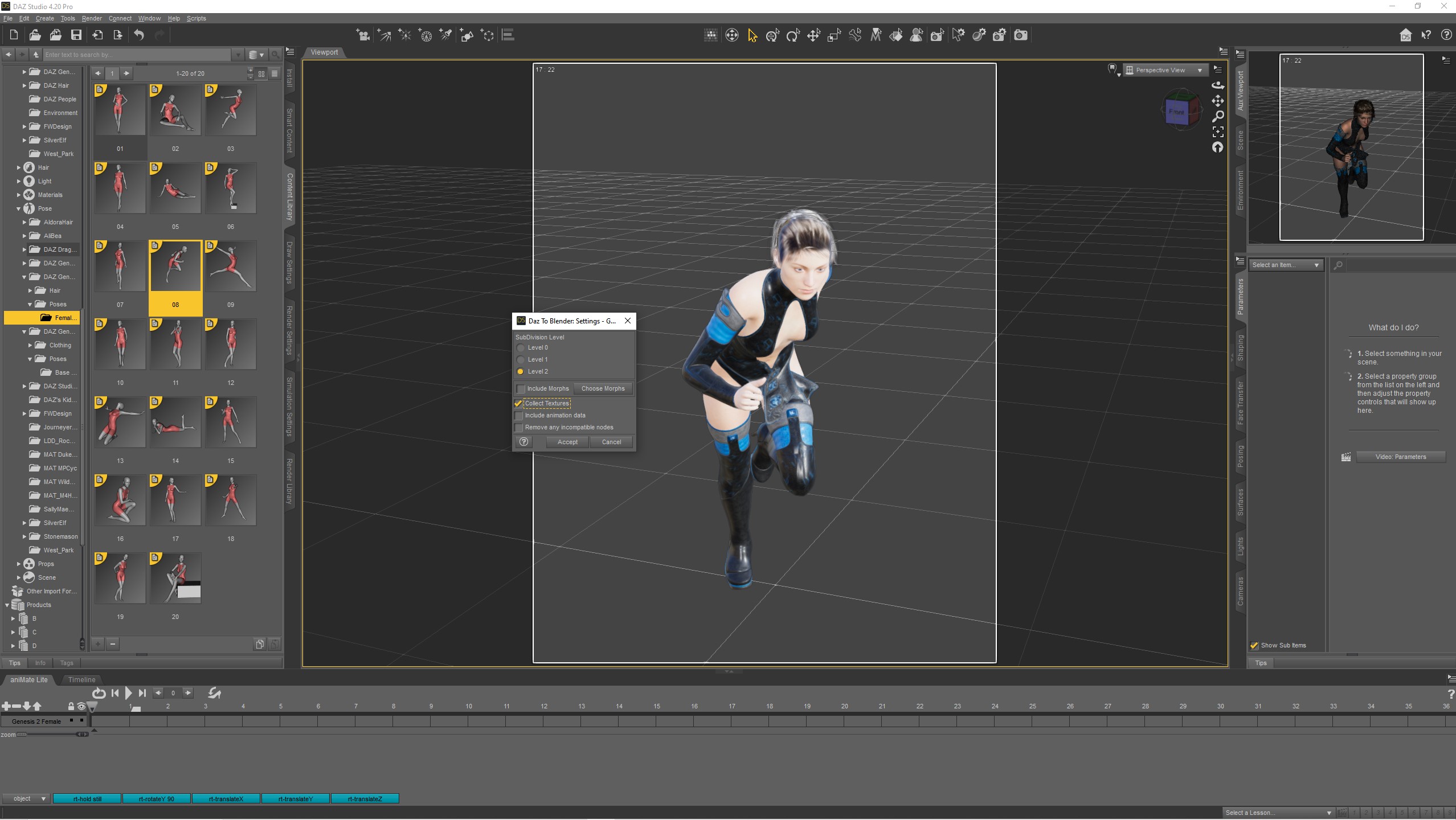Screen dimensions: 1456x820
Task: Click the Choose Morphs button
Action: (x=603, y=388)
